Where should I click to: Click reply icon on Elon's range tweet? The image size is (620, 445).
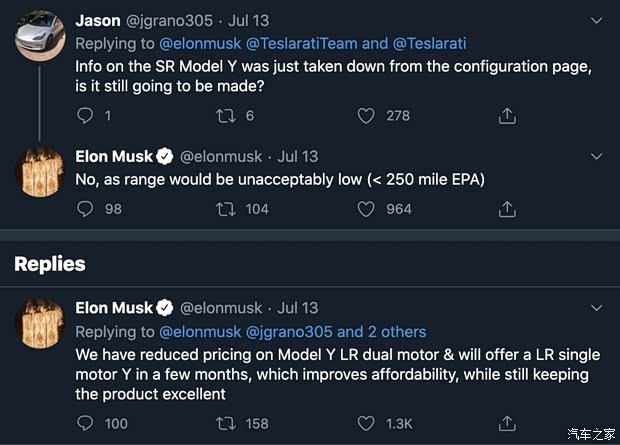click(x=85, y=209)
